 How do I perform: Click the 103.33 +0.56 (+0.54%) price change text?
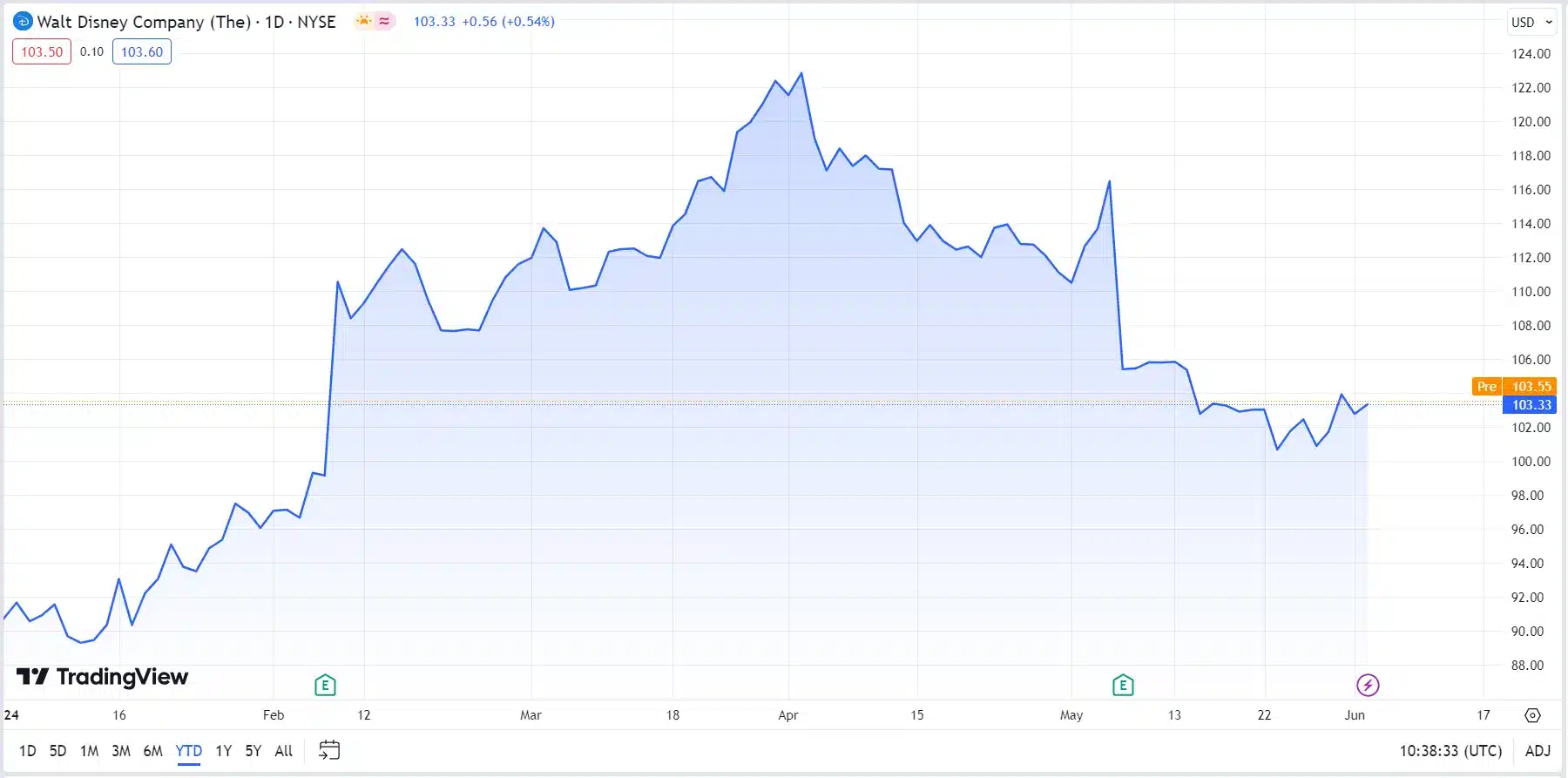point(483,21)
